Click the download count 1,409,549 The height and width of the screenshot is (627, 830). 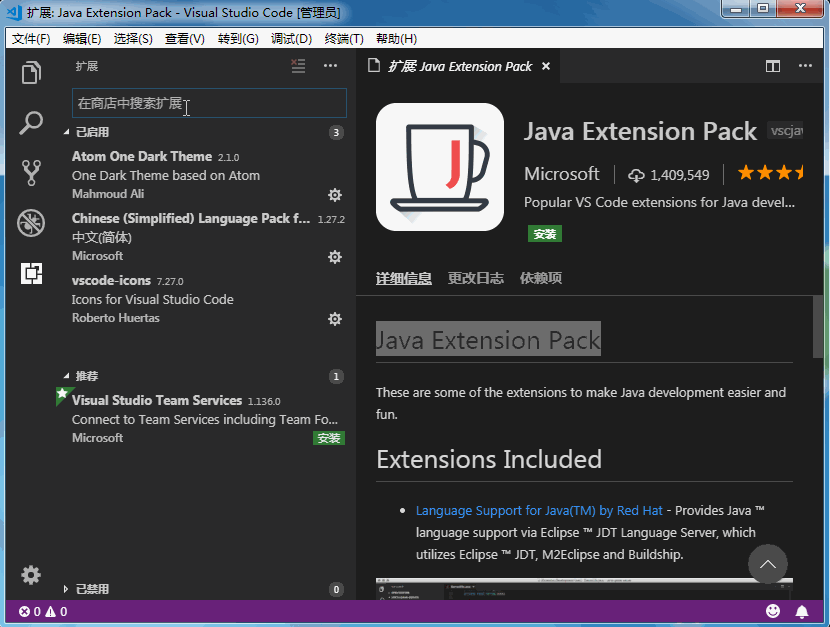coord(669,175)
